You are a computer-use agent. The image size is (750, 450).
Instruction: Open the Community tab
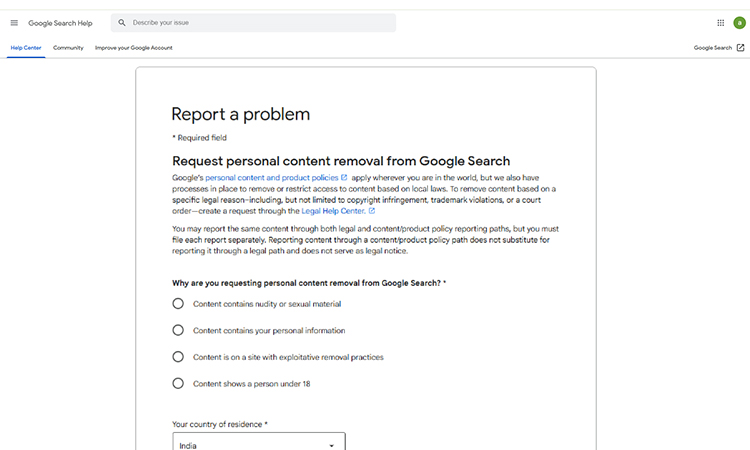[68, 47]
